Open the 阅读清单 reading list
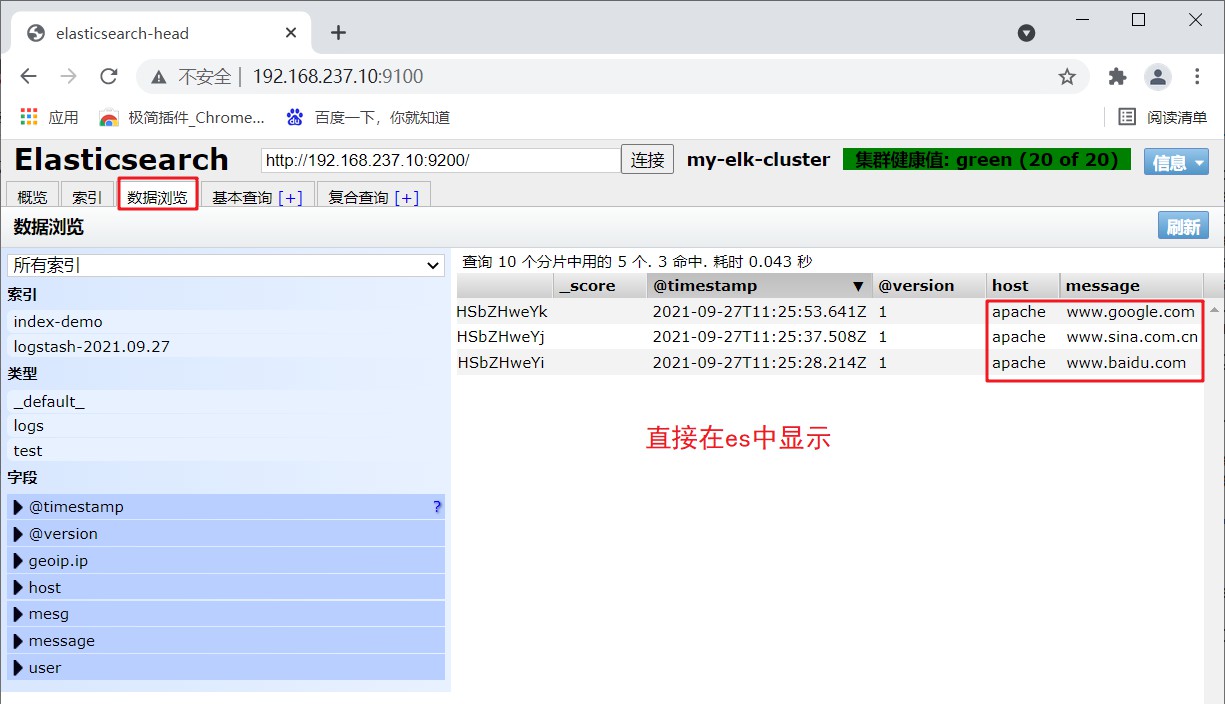This screenshot has height=704, width=1225. [1163, 118]
